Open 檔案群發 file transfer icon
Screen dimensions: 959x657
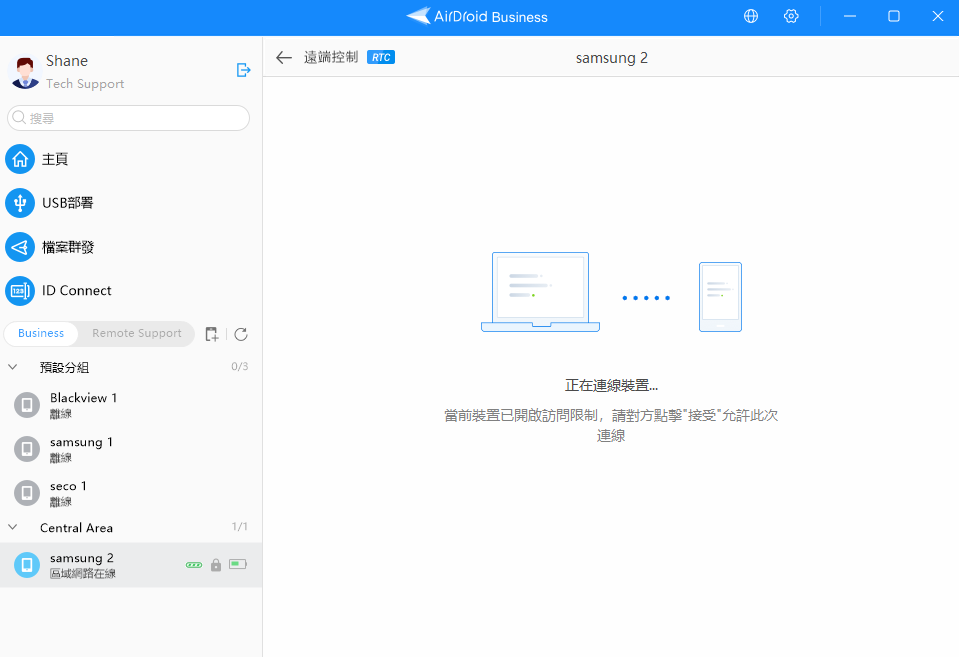[20, 247]
